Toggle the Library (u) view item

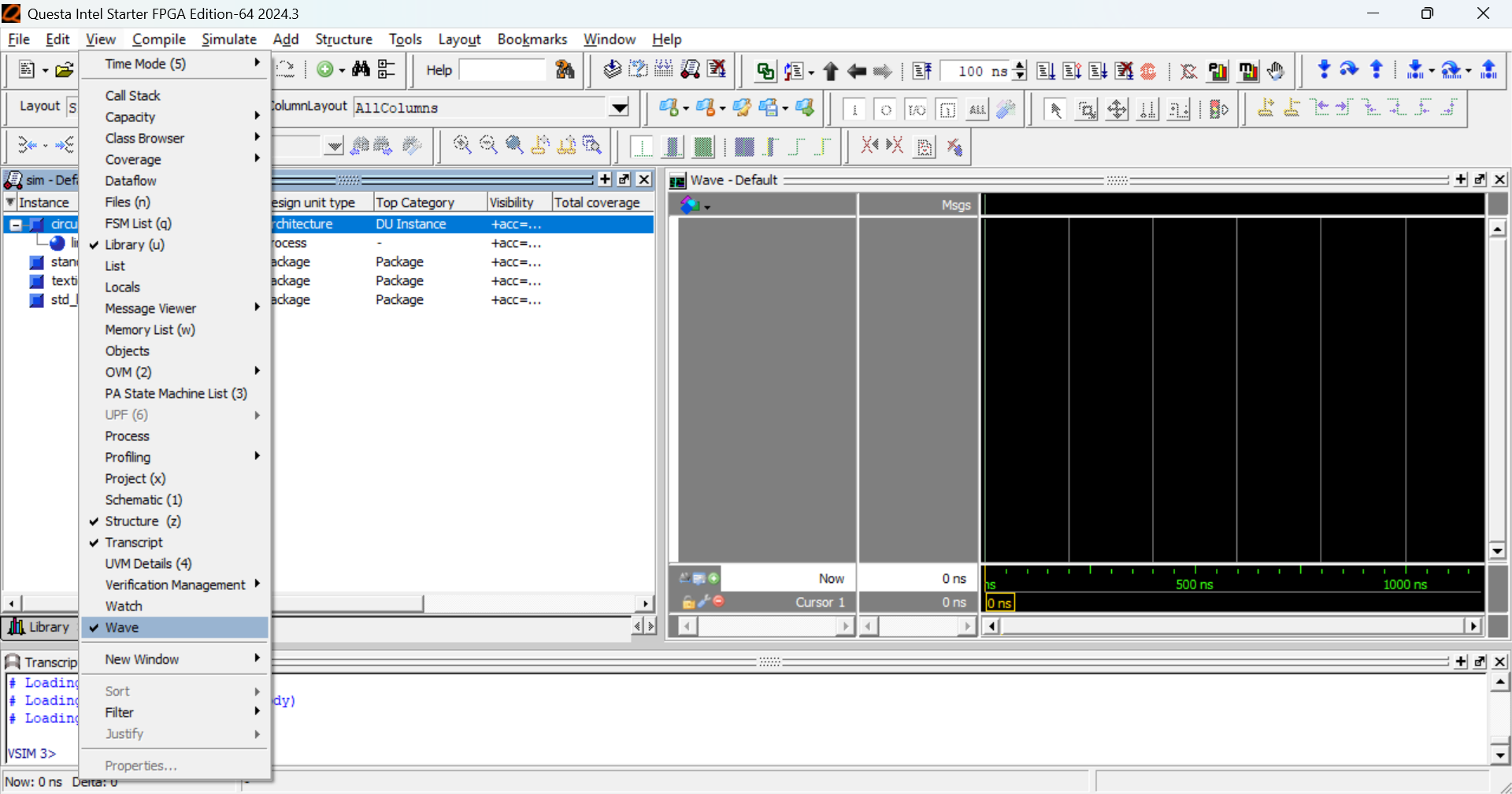click(135, 245)
